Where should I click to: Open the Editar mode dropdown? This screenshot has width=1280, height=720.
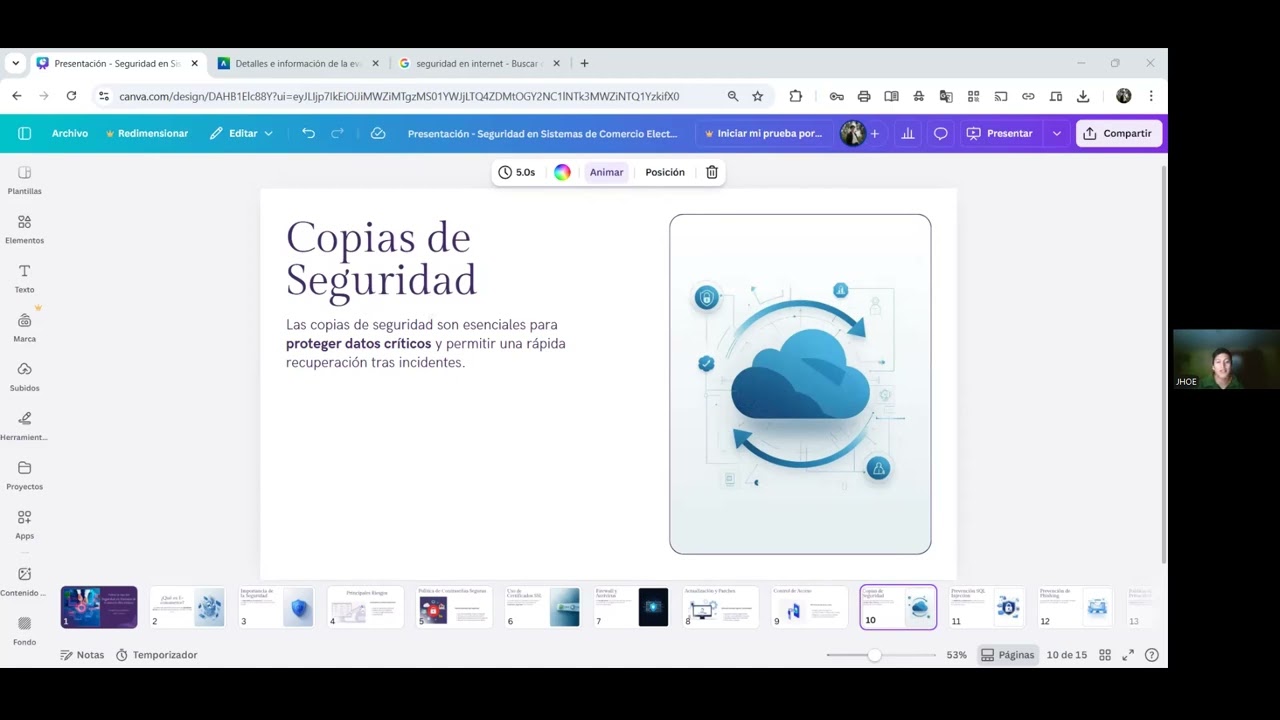point(241,133)
